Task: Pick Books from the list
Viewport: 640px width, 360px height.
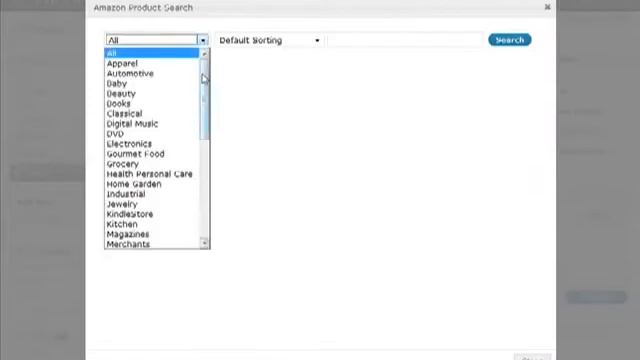Action: click(152, 104)
